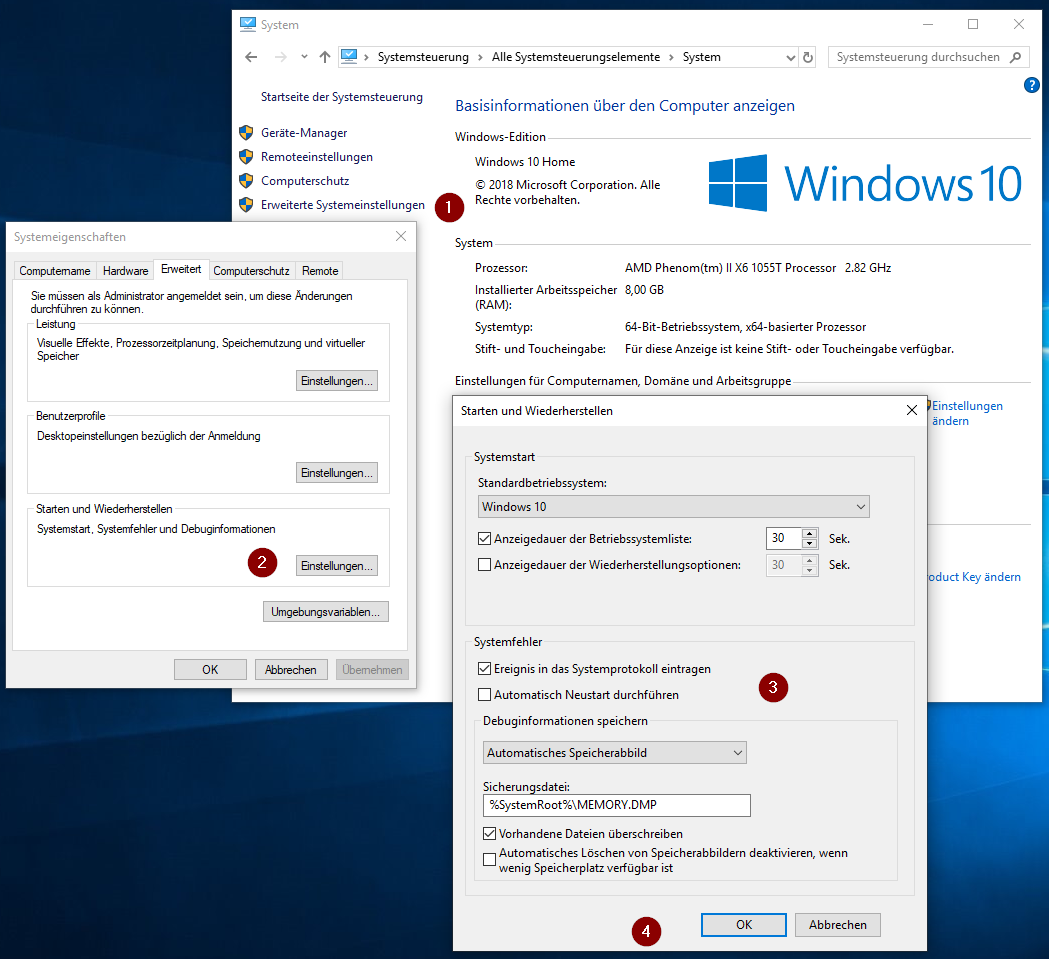Image resolution: width=1049 pixels, height=959 pixels.
Task: Click OK in Systemeigenschaften dialog
Action: tap(210, 670)
